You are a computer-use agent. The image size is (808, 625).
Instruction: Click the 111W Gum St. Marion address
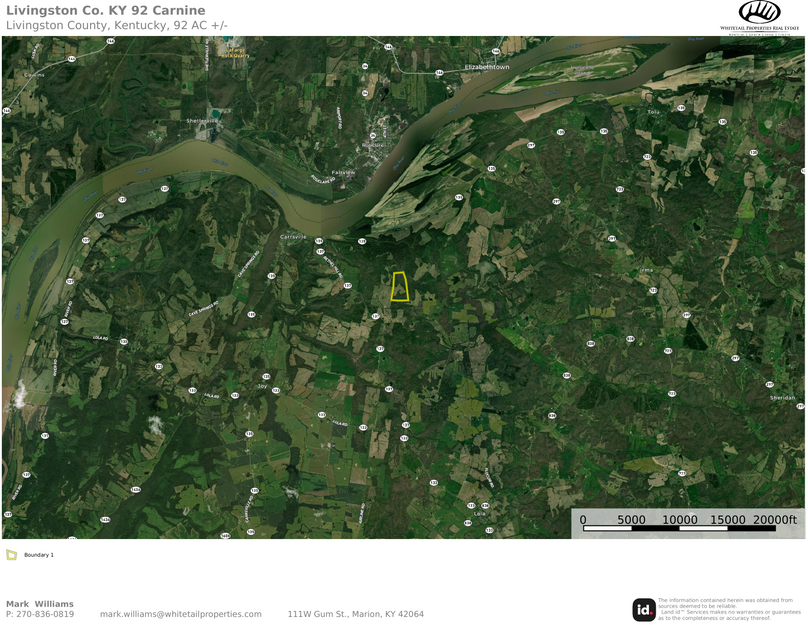click(x=356, y=614)
